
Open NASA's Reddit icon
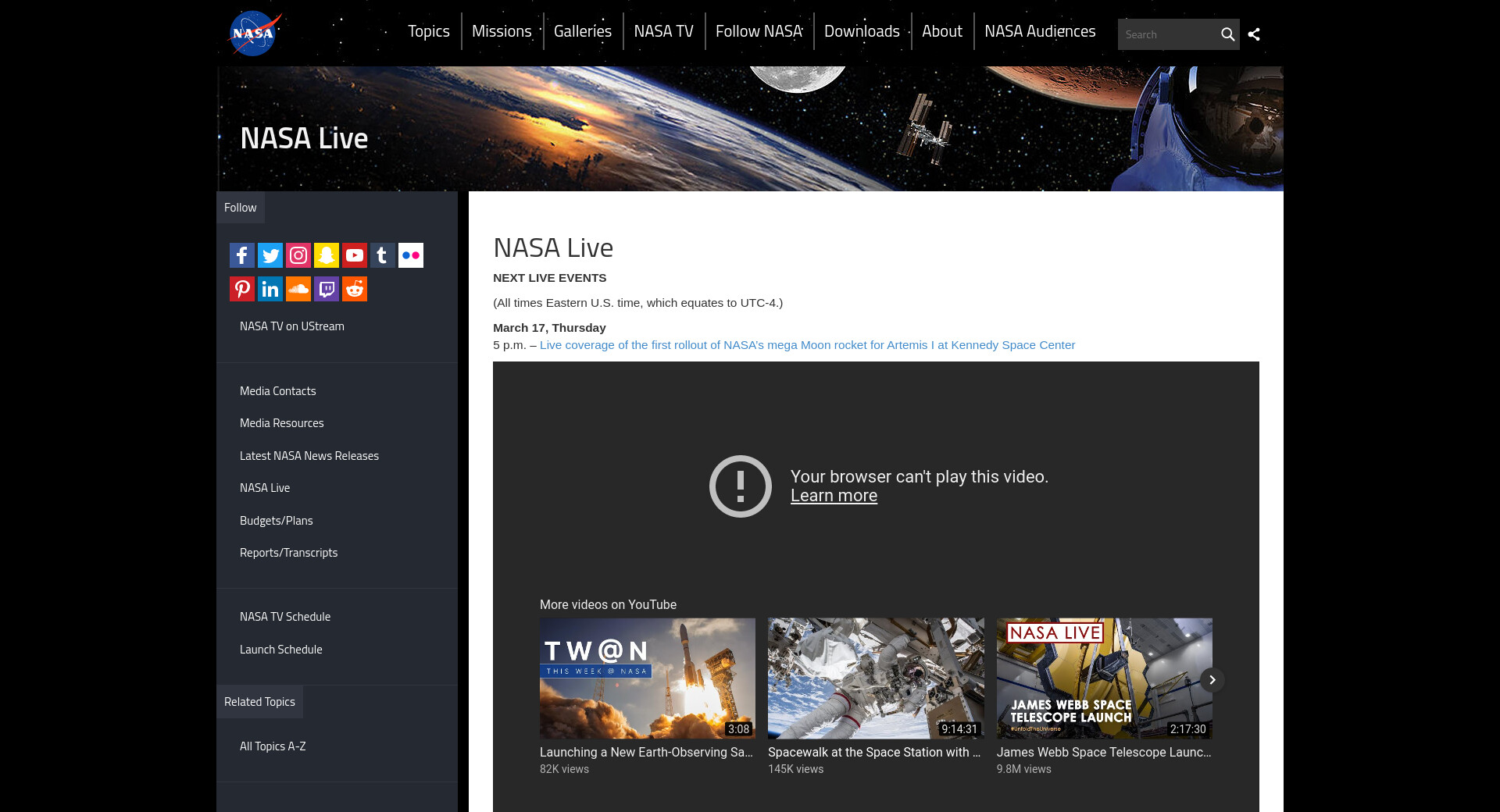point(355,289)
